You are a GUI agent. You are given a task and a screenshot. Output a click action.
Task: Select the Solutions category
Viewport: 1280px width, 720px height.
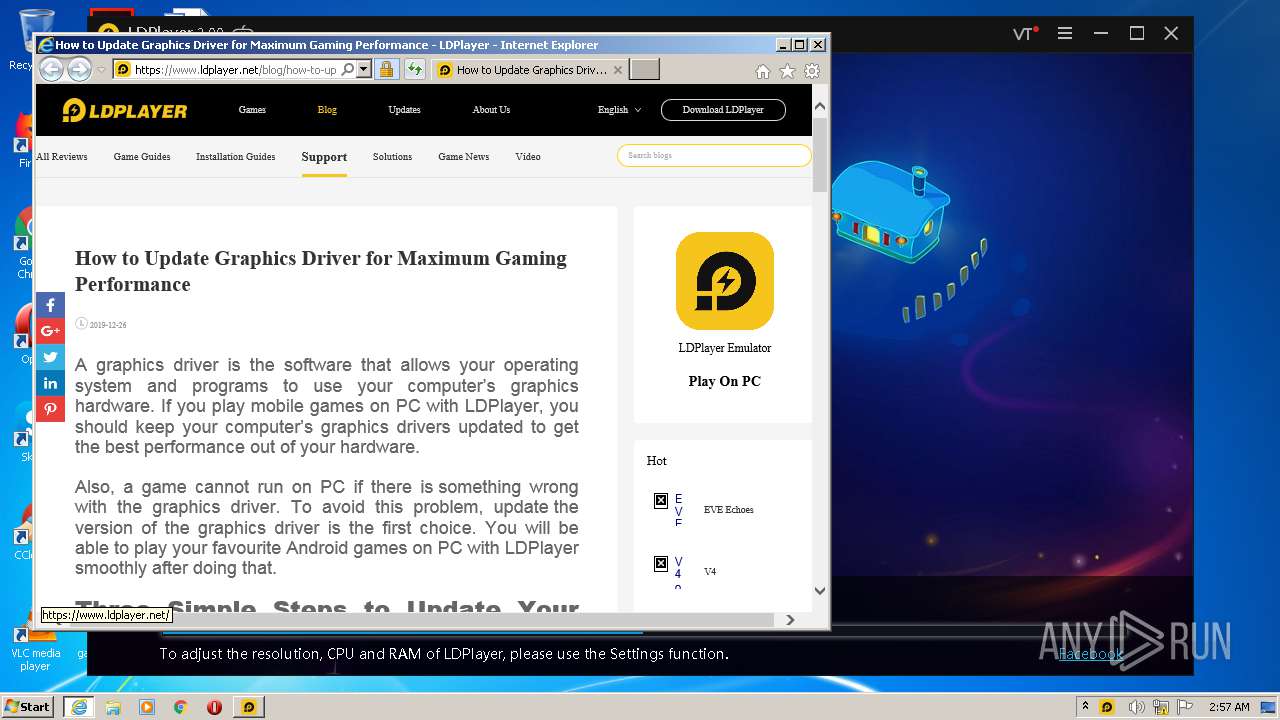392,157
